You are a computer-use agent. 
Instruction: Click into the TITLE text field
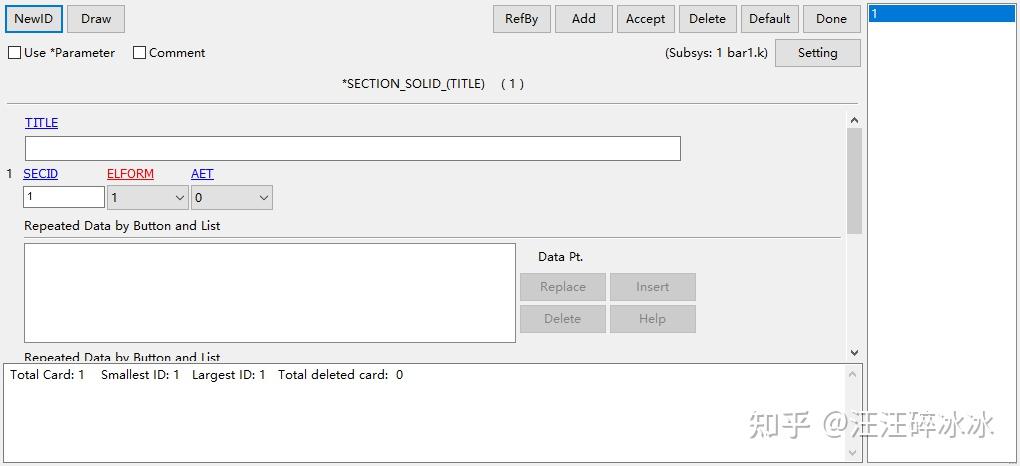pos(352,149)
